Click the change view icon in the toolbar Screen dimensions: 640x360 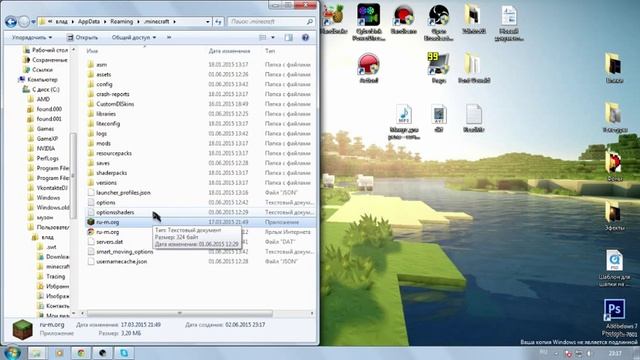point(262,38)
